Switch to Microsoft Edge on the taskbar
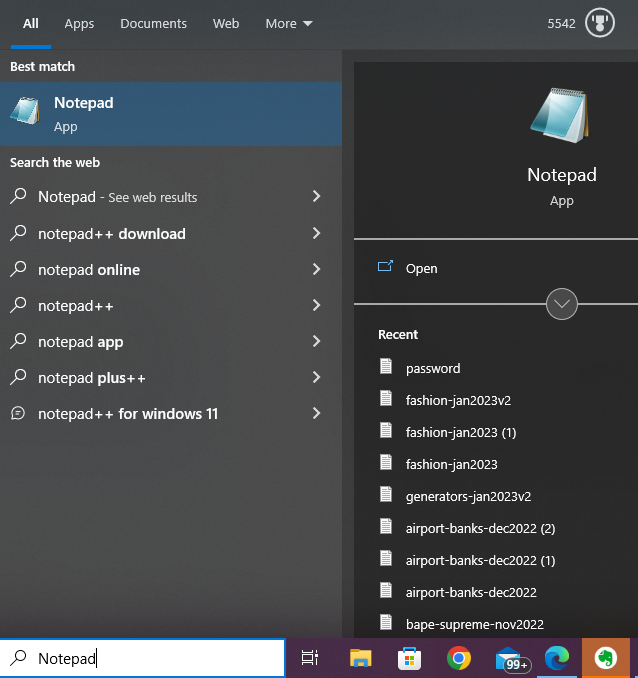Screen dimensions: 638x678 click(557, 658)
